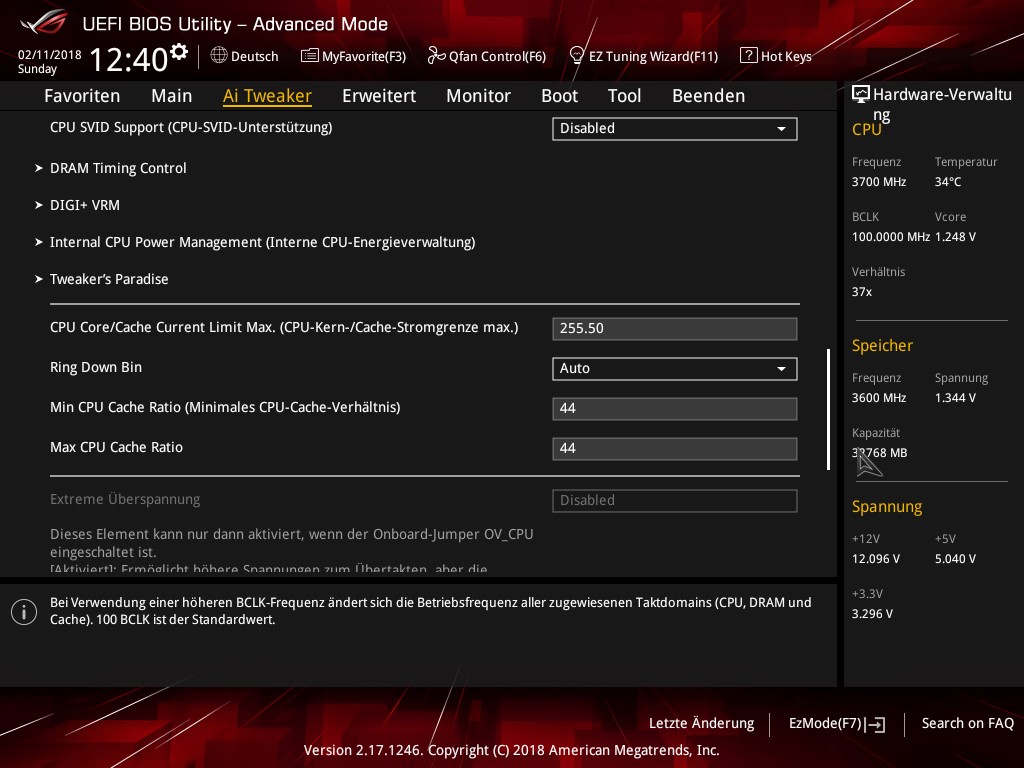Select the Ai Tweaker tab

point(267,96)
